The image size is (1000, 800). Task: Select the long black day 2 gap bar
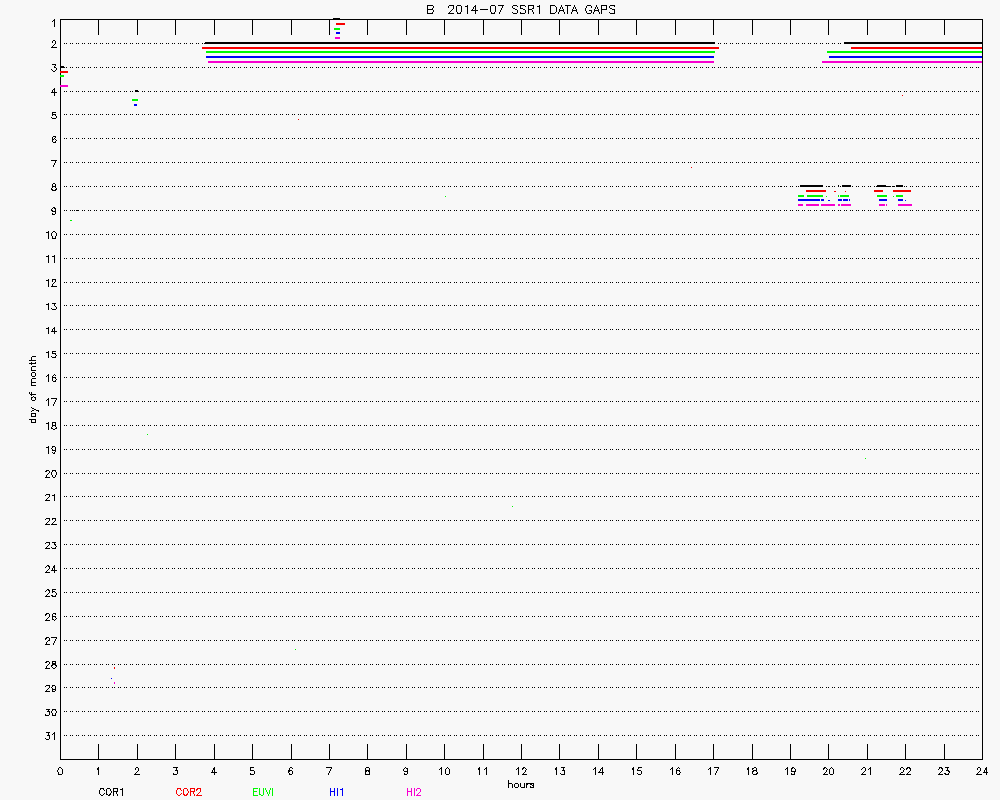[x=460, y=44]
